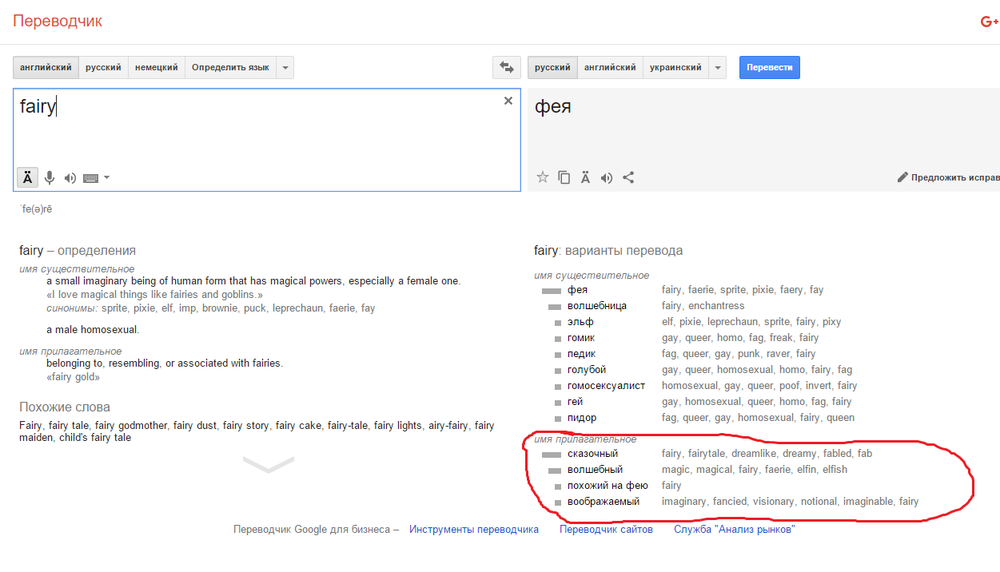1000x572 pixels.
Task: Listen to translated word фея
Action: pos(607,178)
